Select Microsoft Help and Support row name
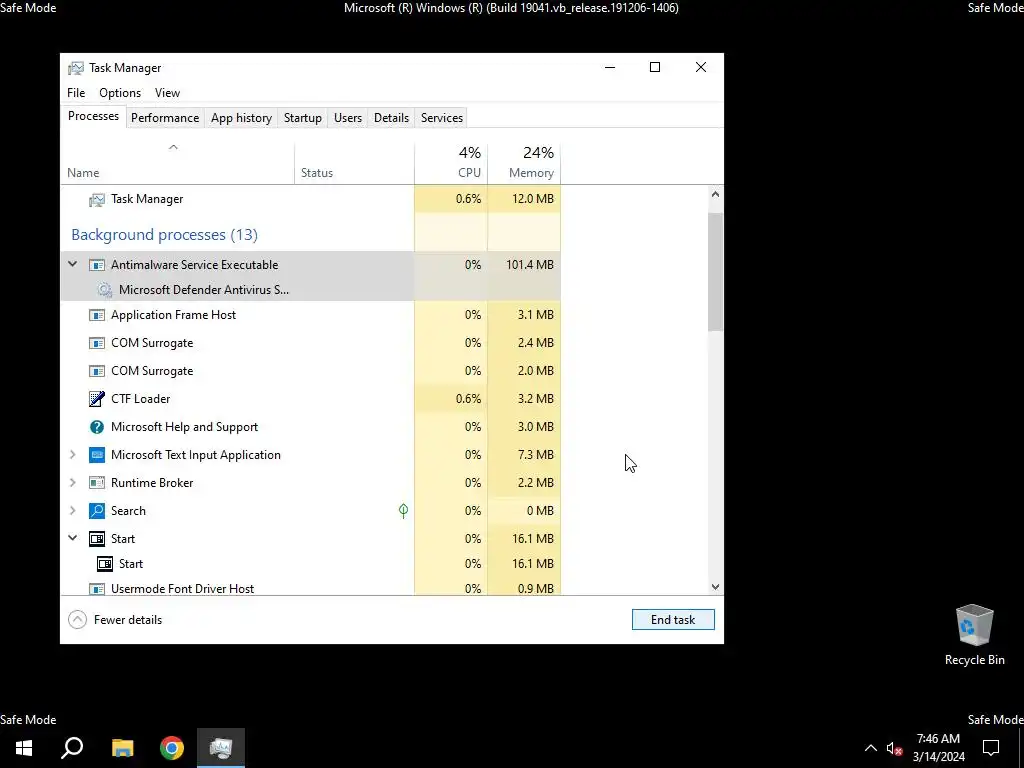The width and height of the screenshot is (1024, 768). pos(184,427)
